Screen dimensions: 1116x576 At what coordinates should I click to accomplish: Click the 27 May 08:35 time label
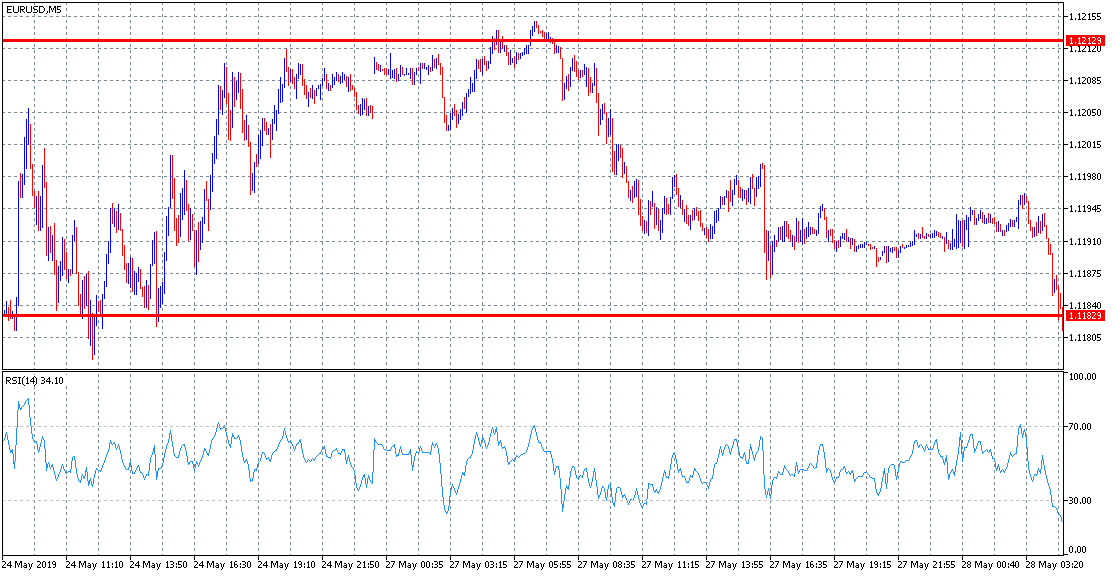(607, 565)
